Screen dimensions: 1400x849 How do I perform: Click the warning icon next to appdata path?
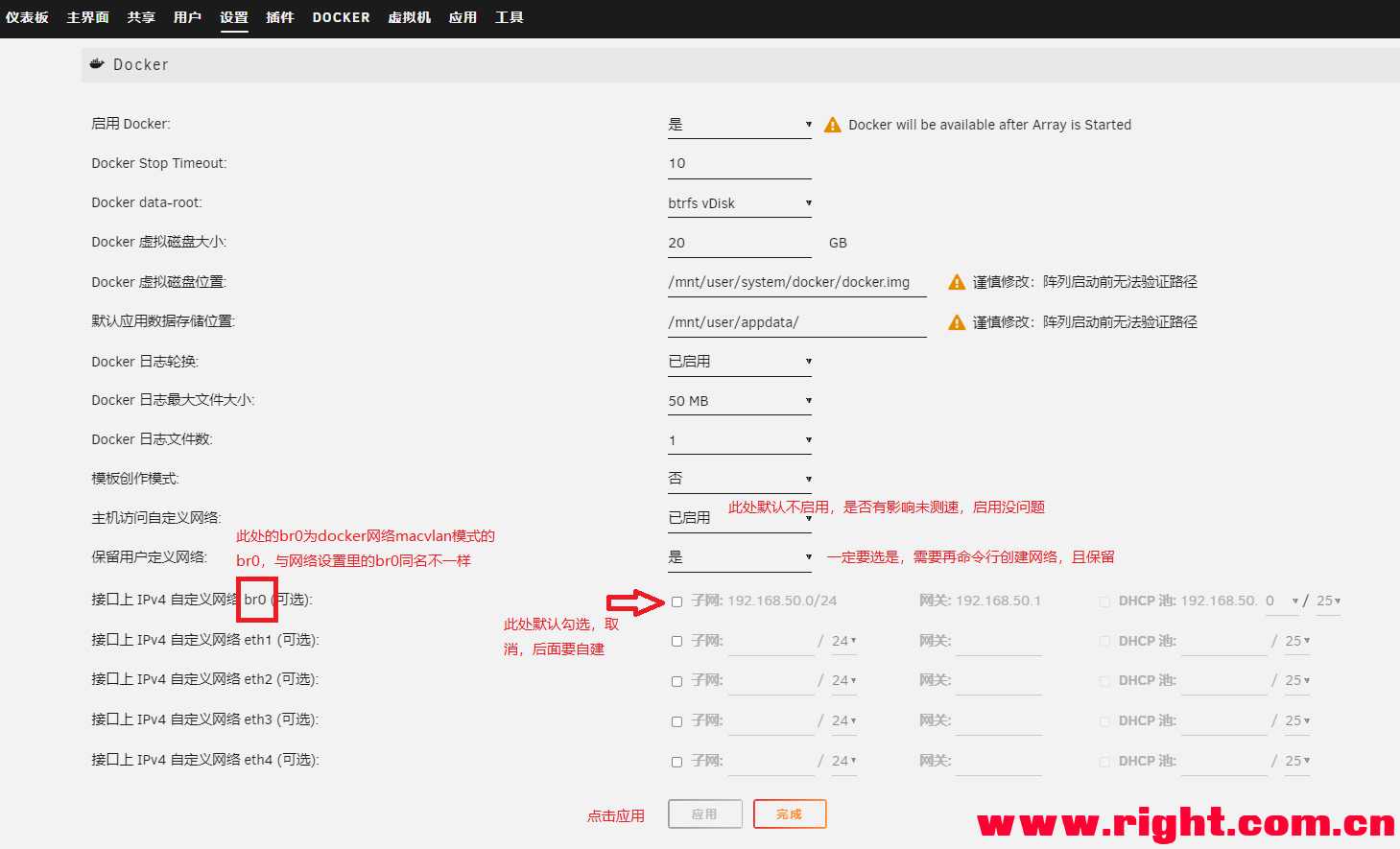point(957,322)
